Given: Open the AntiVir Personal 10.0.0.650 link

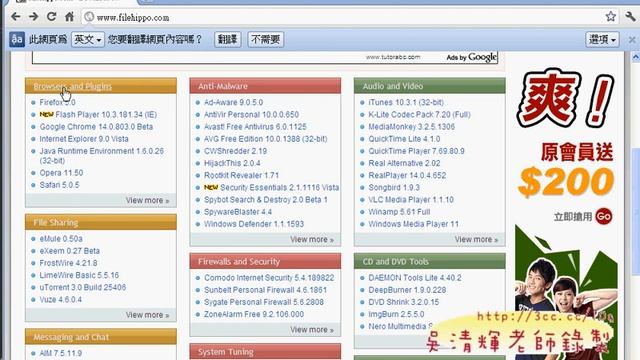Looking at the screenshot, I should point(251,115).
